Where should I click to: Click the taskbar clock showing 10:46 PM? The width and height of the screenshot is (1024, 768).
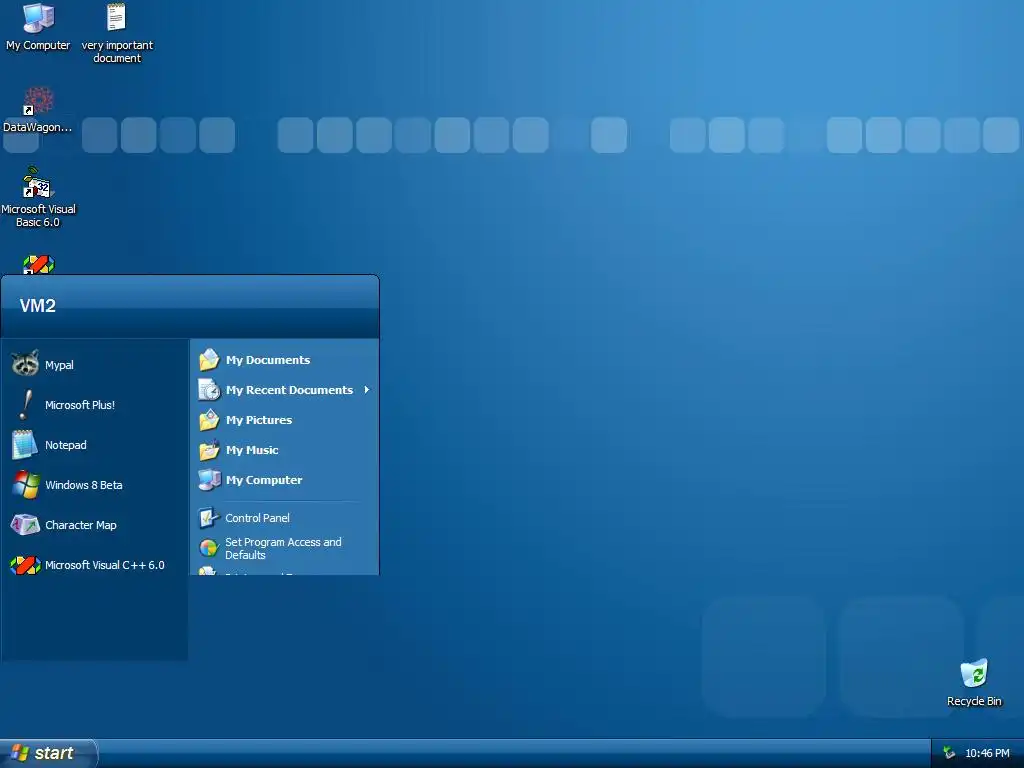tap(987, 754)
